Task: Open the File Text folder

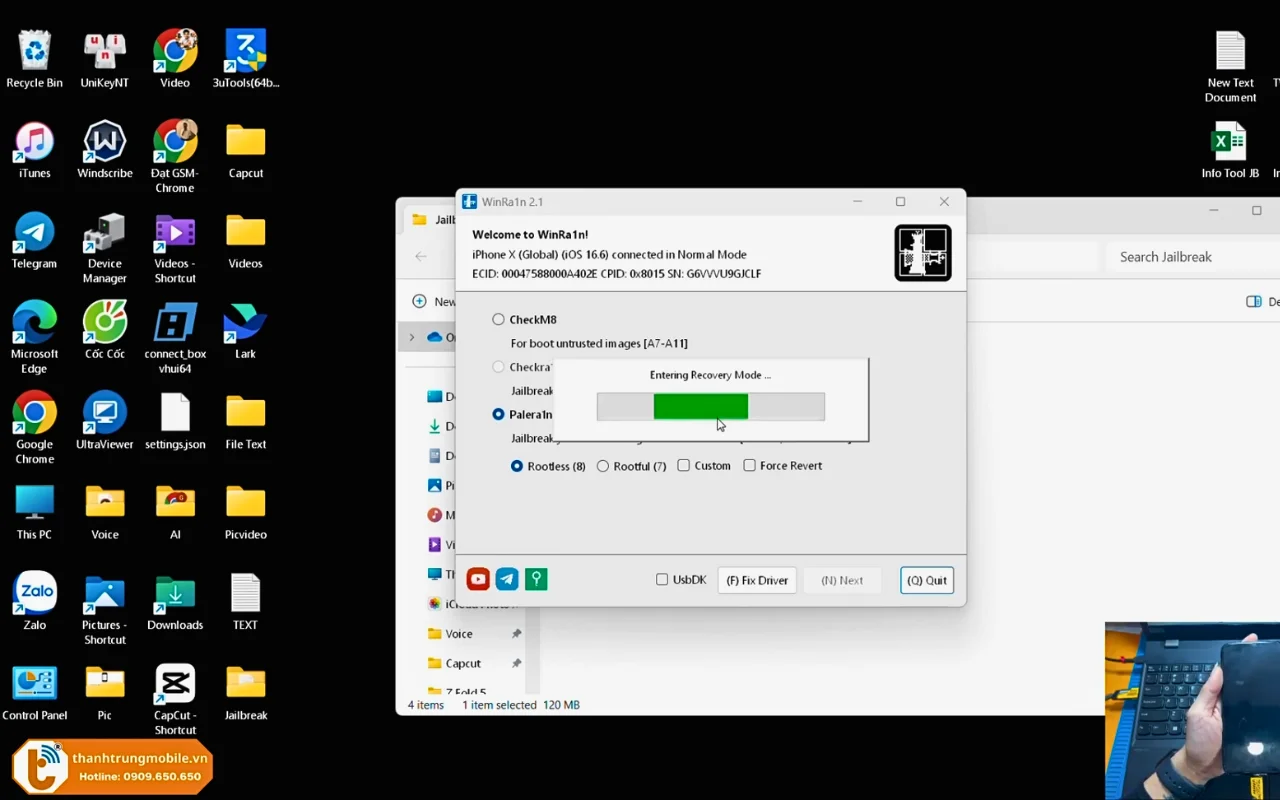Action: (245, 420)
